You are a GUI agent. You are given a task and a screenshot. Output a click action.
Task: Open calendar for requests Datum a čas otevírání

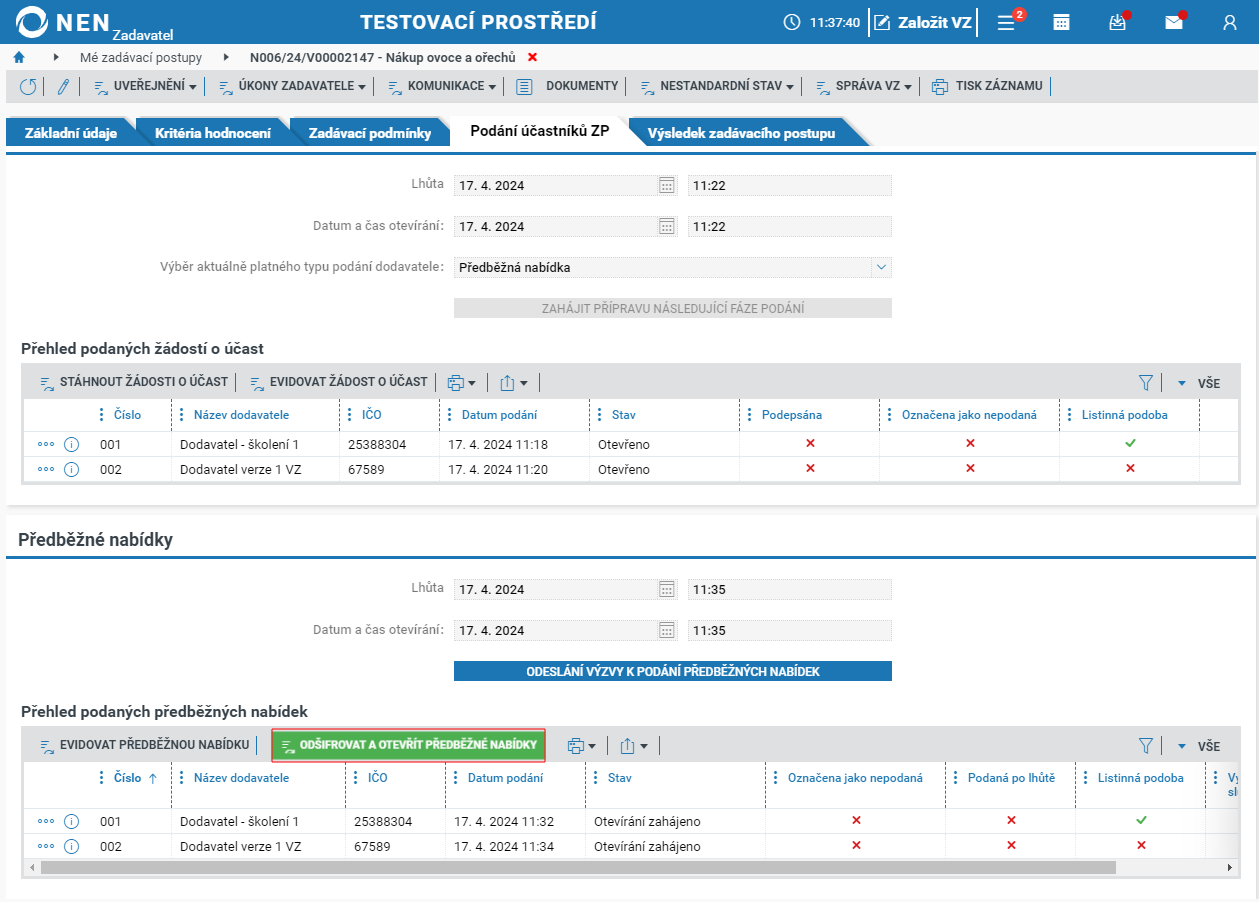point(667,226)
